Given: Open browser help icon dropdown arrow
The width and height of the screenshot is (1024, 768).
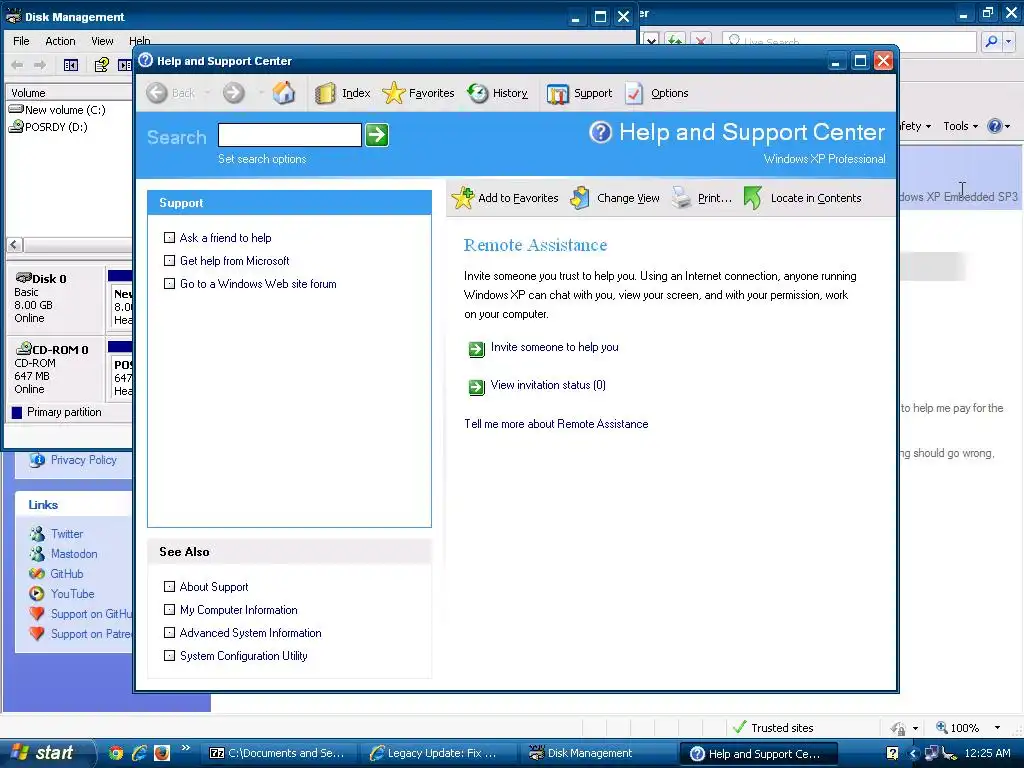Looking at the screenshot, I should pos(1008,126).
